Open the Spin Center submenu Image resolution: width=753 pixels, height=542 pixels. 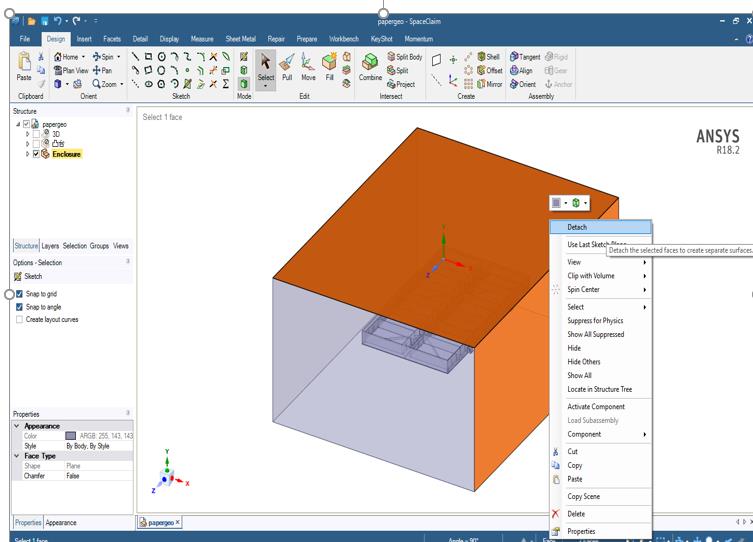(601, 289)
